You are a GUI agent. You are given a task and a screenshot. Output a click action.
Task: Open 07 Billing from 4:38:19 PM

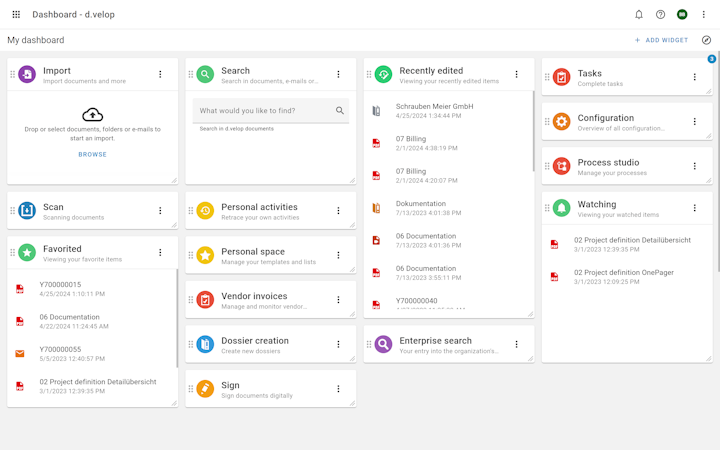coord(448,143)
